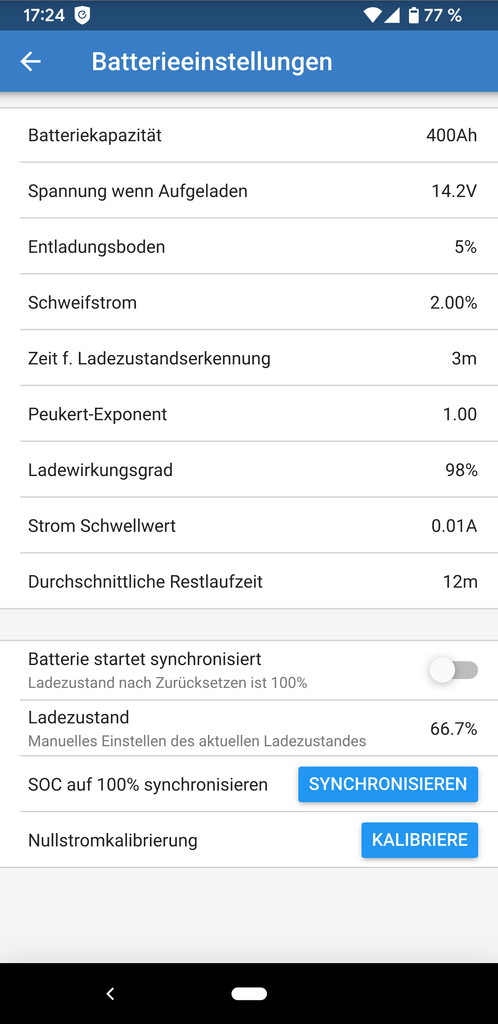Image resolution: width=498 pixels, height=1024 pixels.
Task: Tap the cellular signal icon in the status bar
Action: [x=392, y=15]
